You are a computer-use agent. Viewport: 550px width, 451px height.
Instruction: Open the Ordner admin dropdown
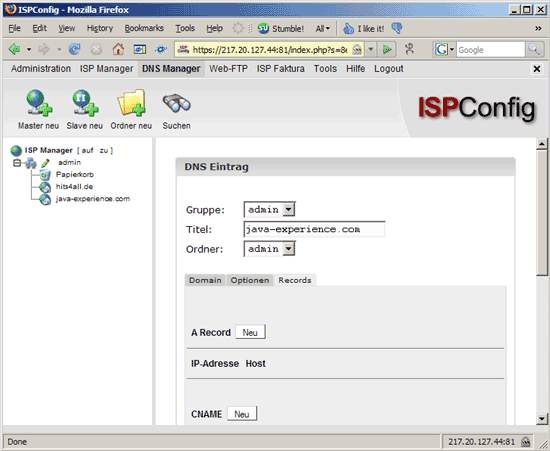click(269, 249)
